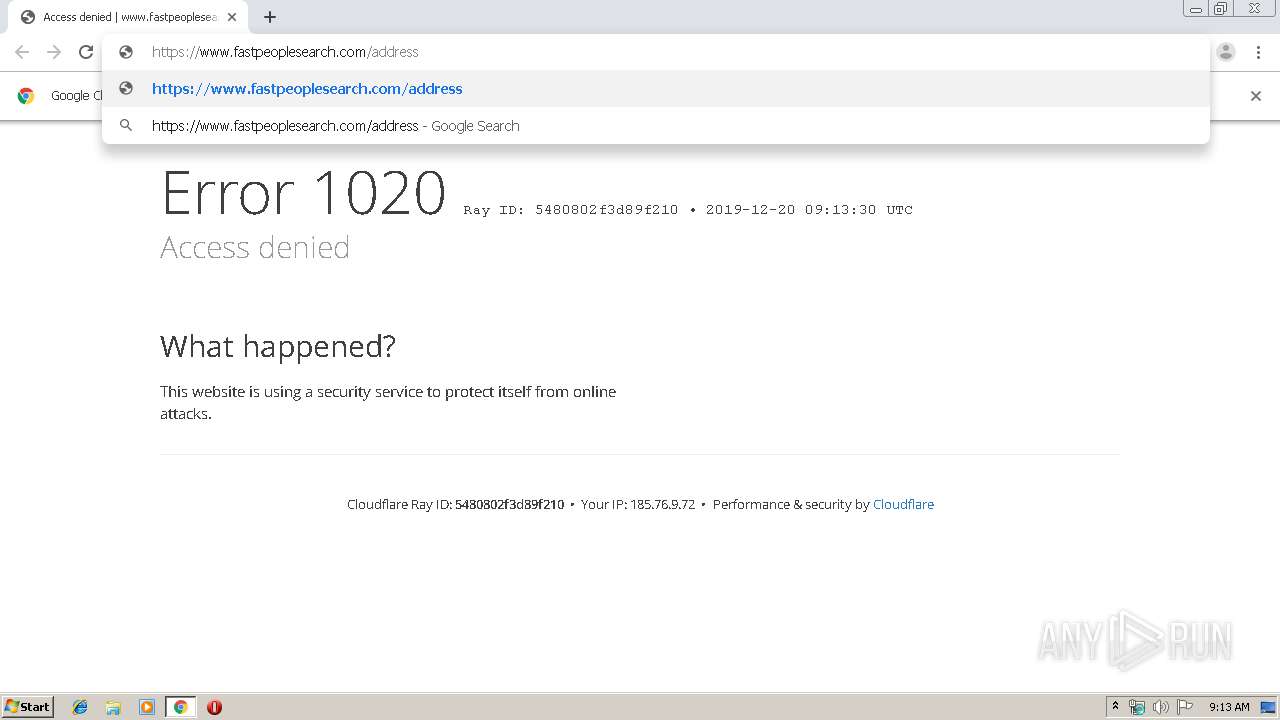Open the Chrome profile avatar
This screenshot has width=1280, height=720.
(x=1226, y=52)
